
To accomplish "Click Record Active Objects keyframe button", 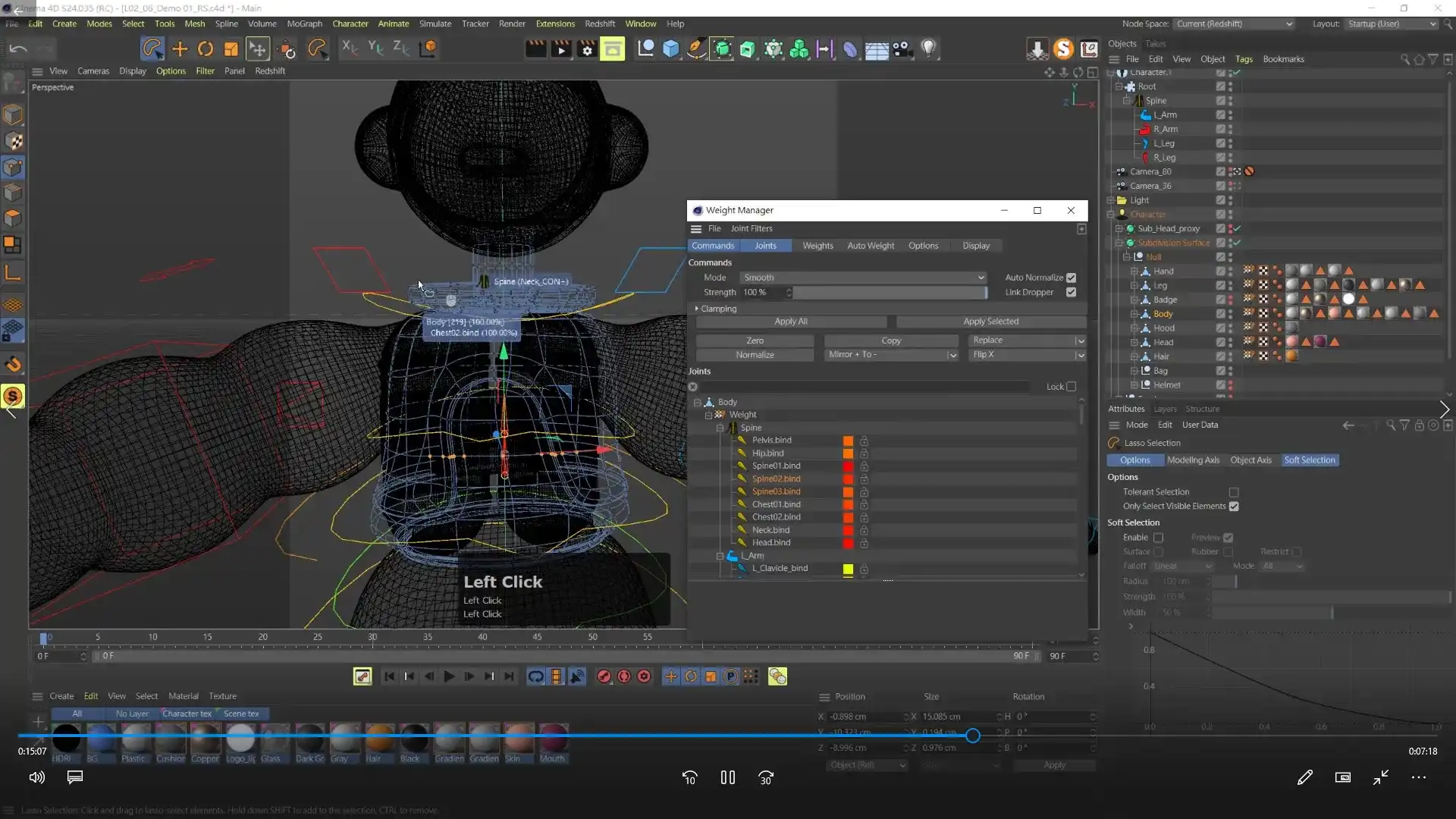I will (604, 676).
